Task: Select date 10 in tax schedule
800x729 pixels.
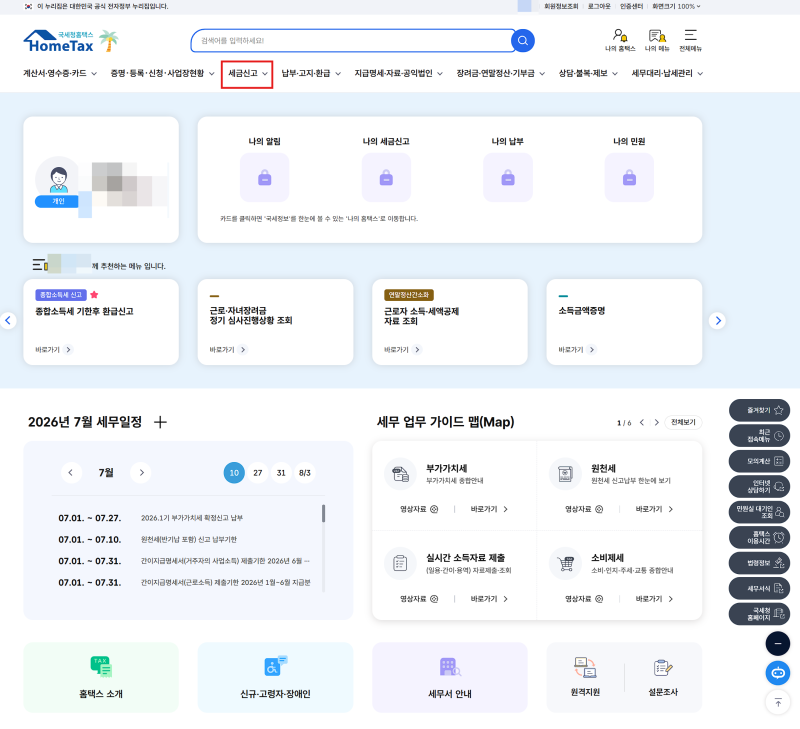Action: pyautogui.click(x=234, y=473)
